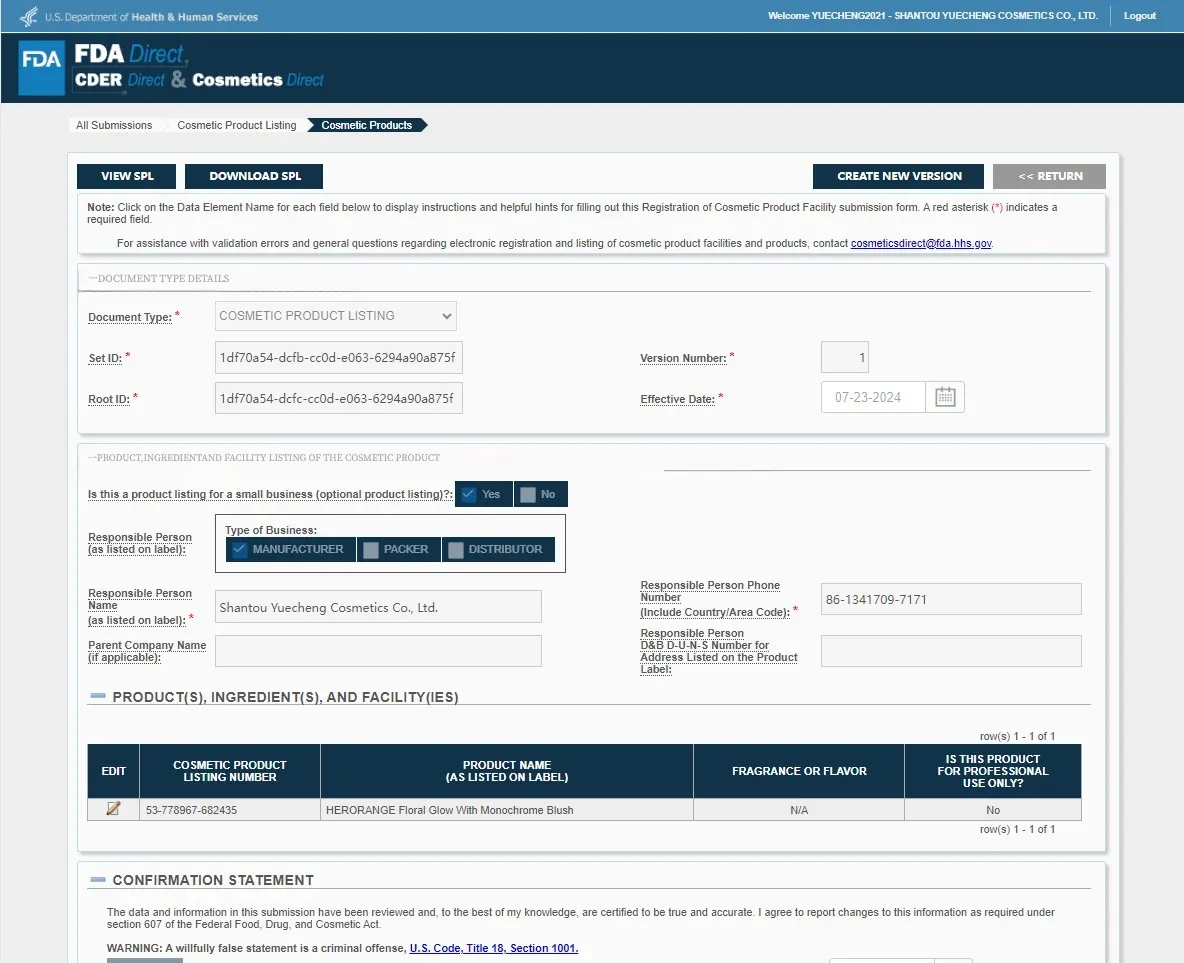
Task: Open the Effective Date calendar picker
Action: pyautogui.click(x=945, y=397)
